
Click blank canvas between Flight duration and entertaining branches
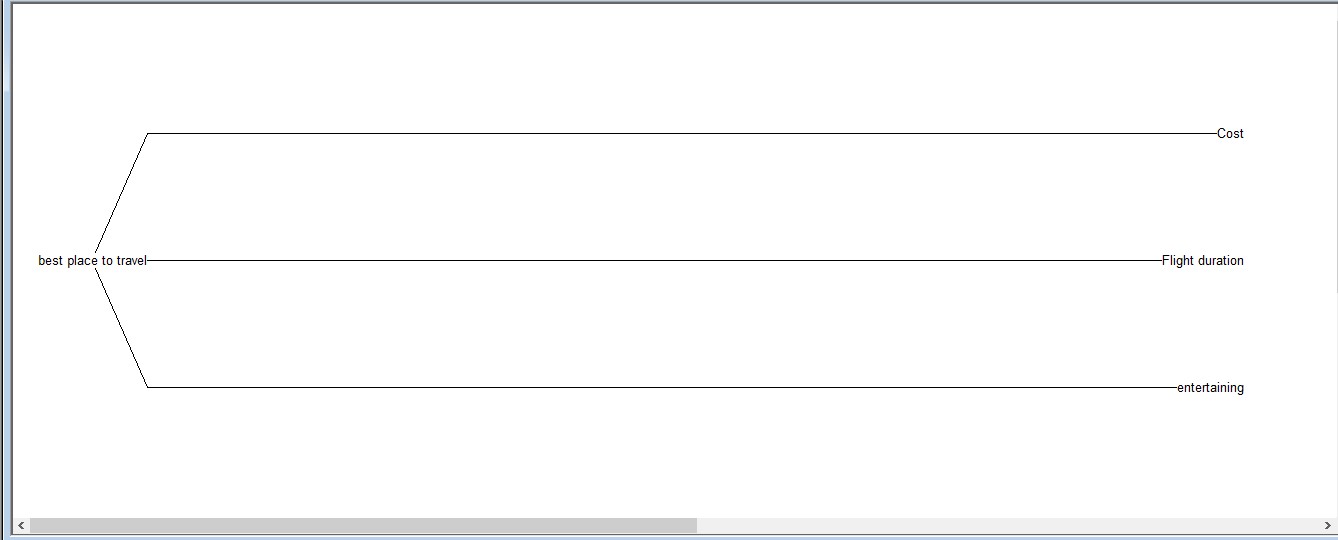pos(680,324)
